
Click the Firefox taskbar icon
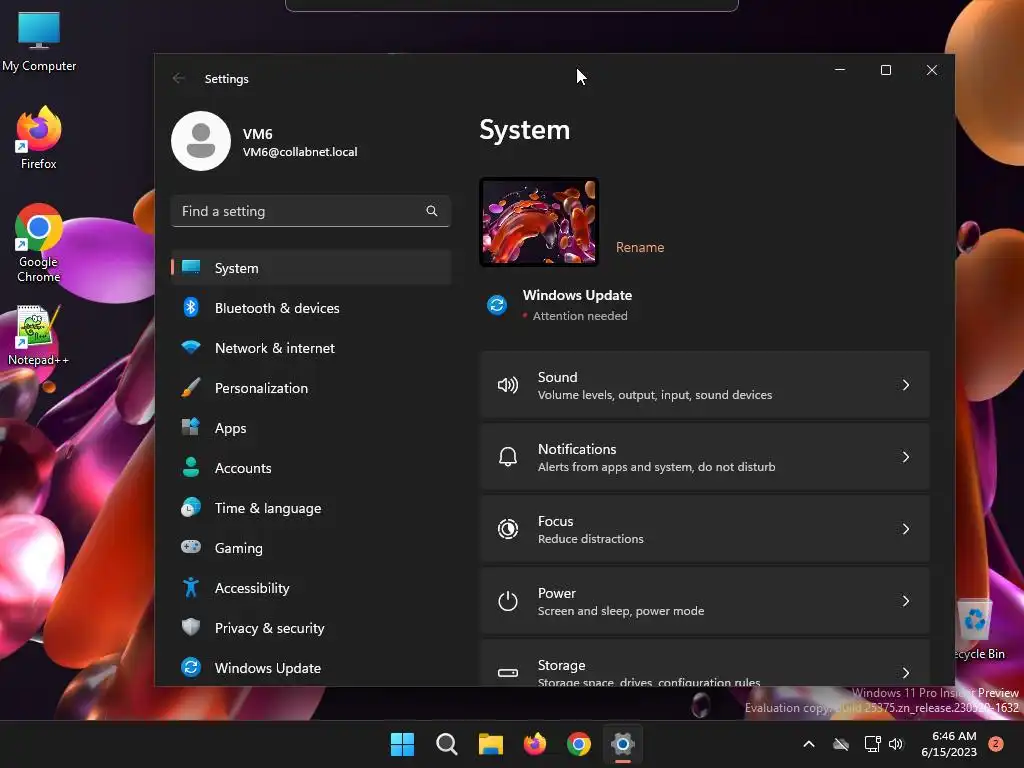[535, 744]
